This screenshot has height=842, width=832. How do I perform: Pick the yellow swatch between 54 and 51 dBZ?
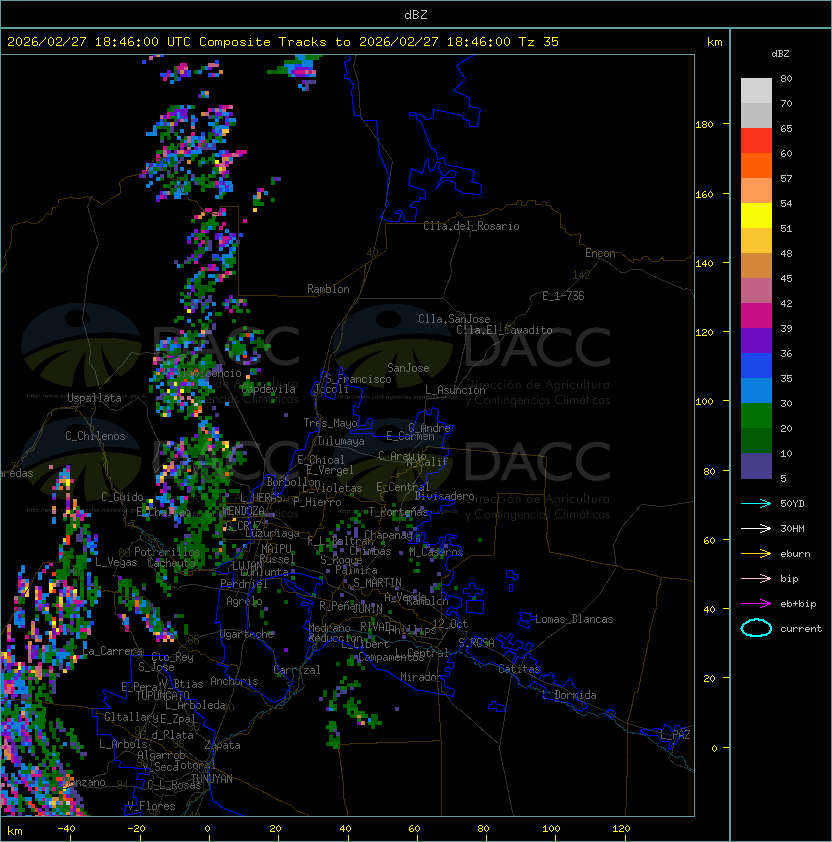point(756,216)
